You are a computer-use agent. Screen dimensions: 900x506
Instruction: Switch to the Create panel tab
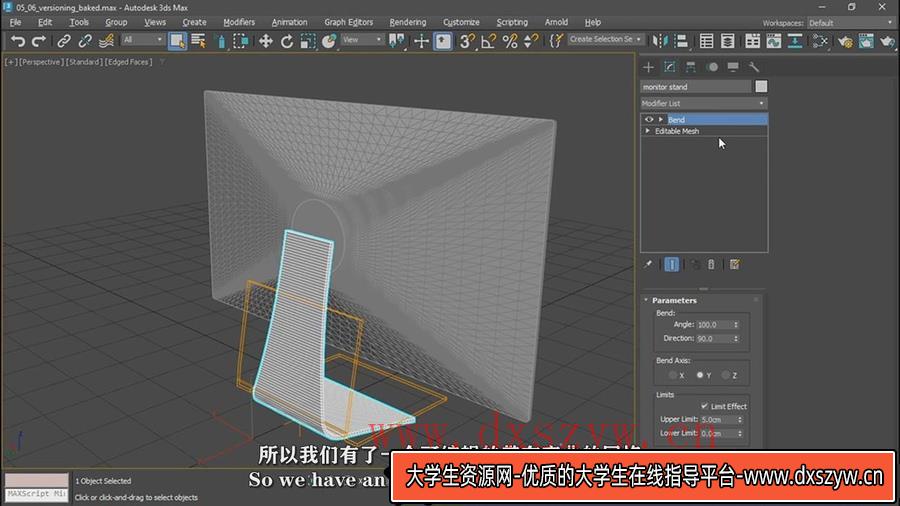click(649, 67)
